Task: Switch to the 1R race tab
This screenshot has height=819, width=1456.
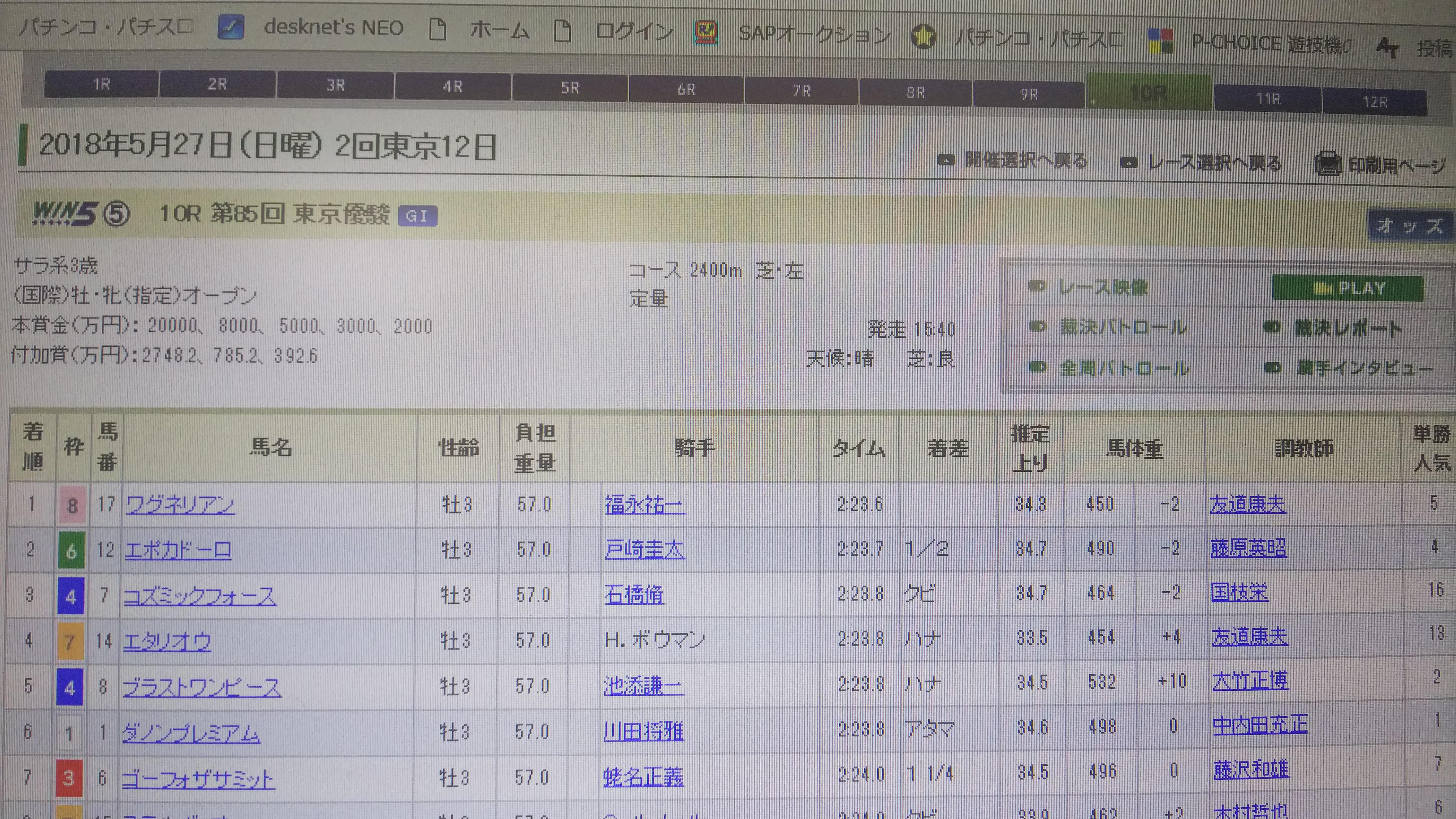Action: point(101,85)
